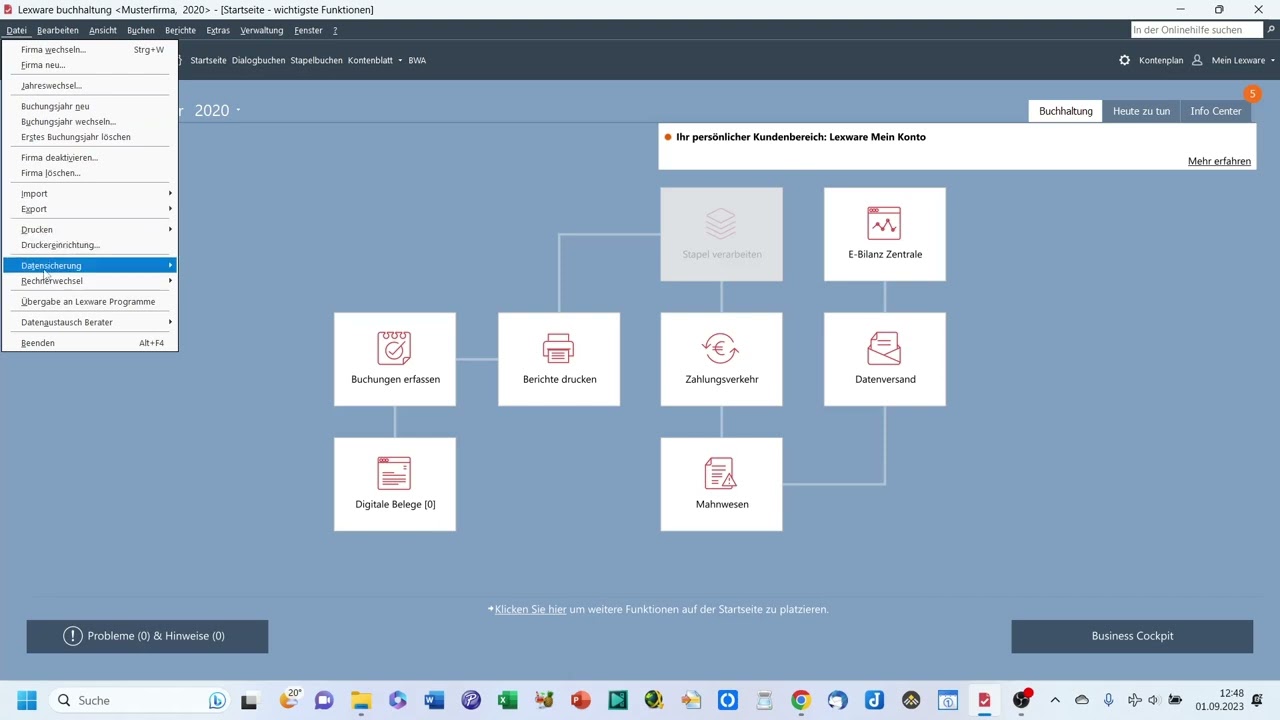The width and height of the screenshot is (1280, 720).
Task: Click the Klicken Sie hier link
Action: pyautogui.click(x=530, y=609)
